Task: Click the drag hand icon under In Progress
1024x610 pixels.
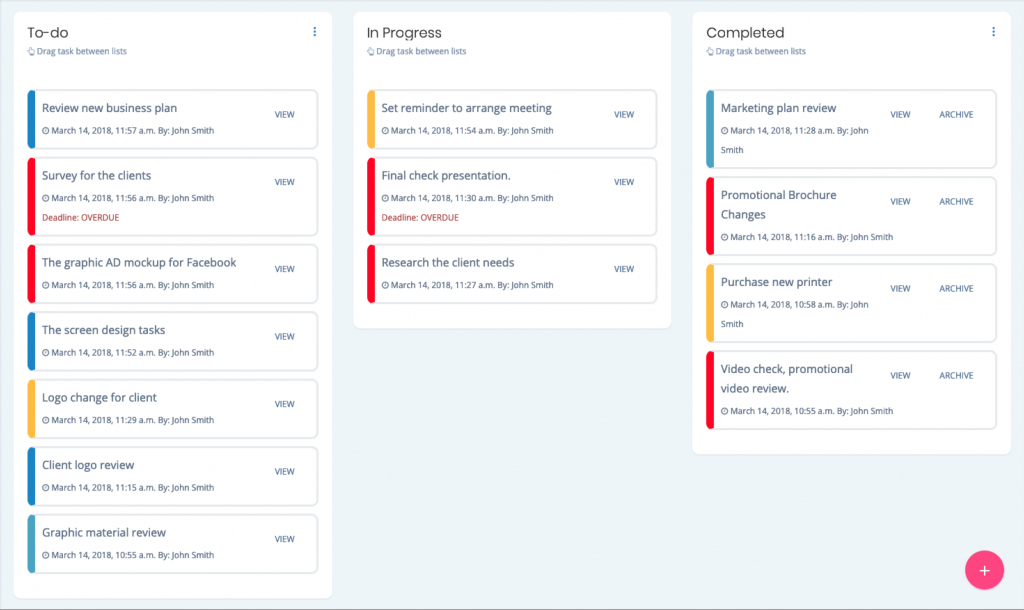Action: [x=371, y=51]
